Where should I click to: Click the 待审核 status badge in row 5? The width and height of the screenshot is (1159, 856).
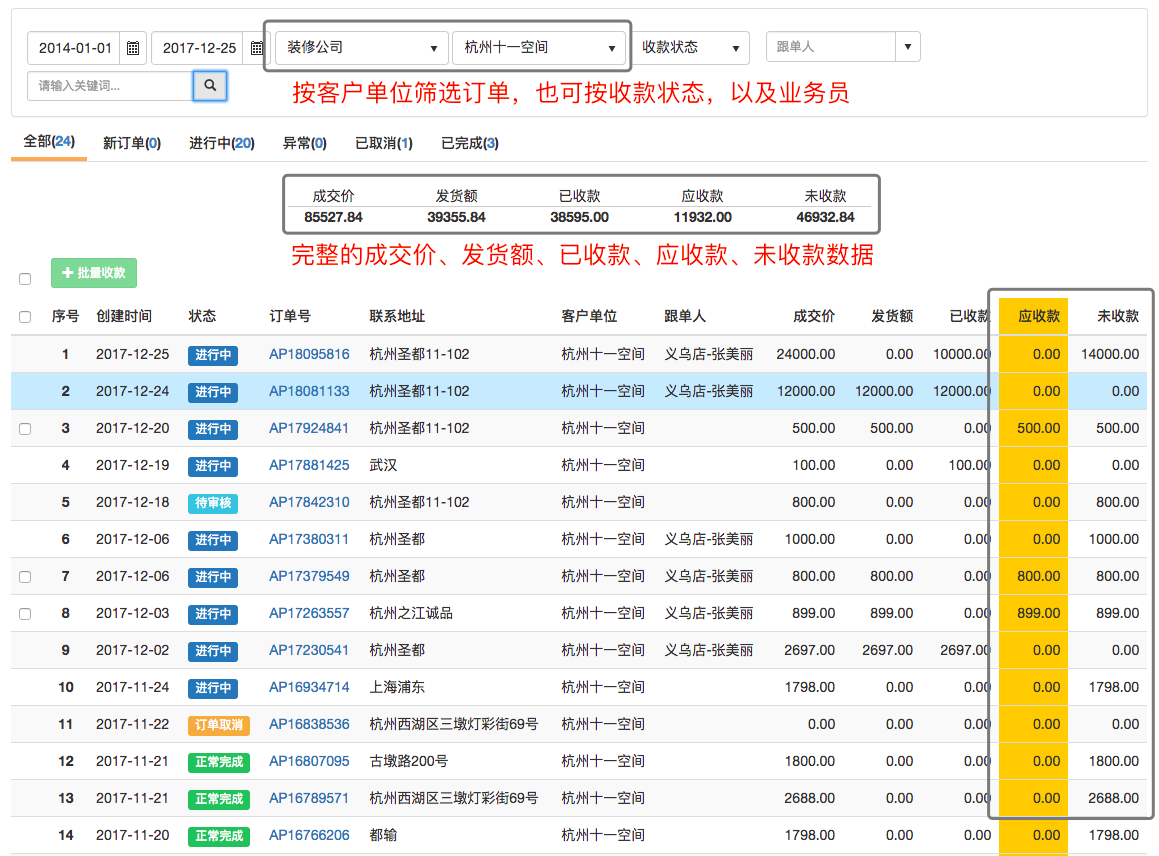click(213, 503)
